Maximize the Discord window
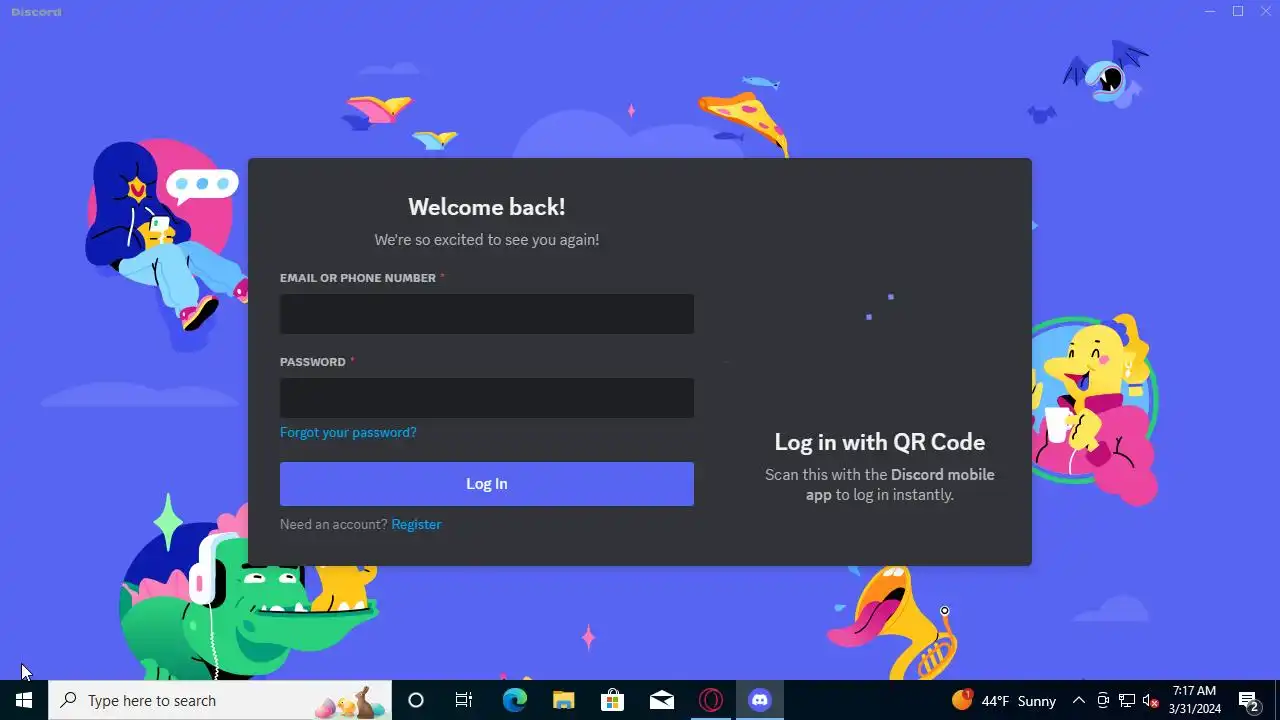This screenshot has width=1280, height=720. coord(1238,11)
